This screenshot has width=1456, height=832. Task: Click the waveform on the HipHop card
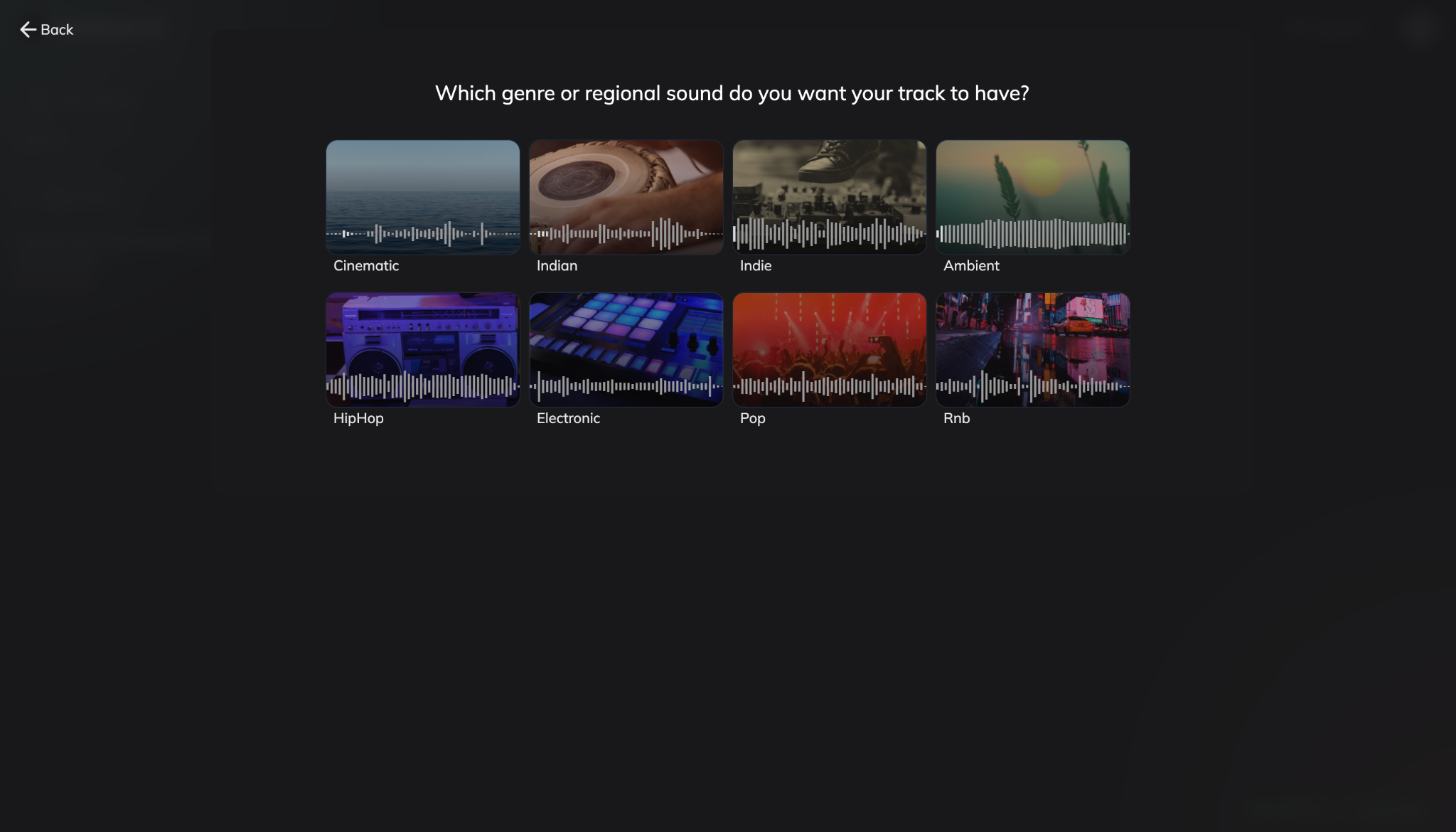pos(423,386)
